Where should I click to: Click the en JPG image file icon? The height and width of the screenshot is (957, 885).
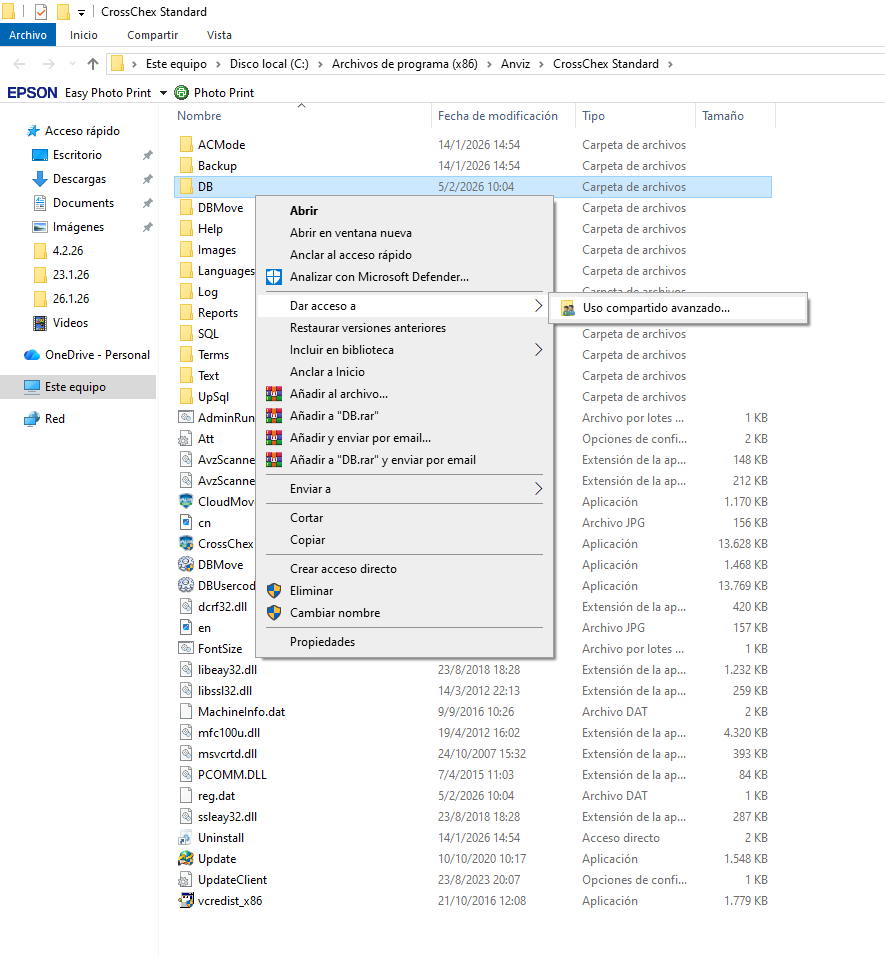click(x=186, y=628)
